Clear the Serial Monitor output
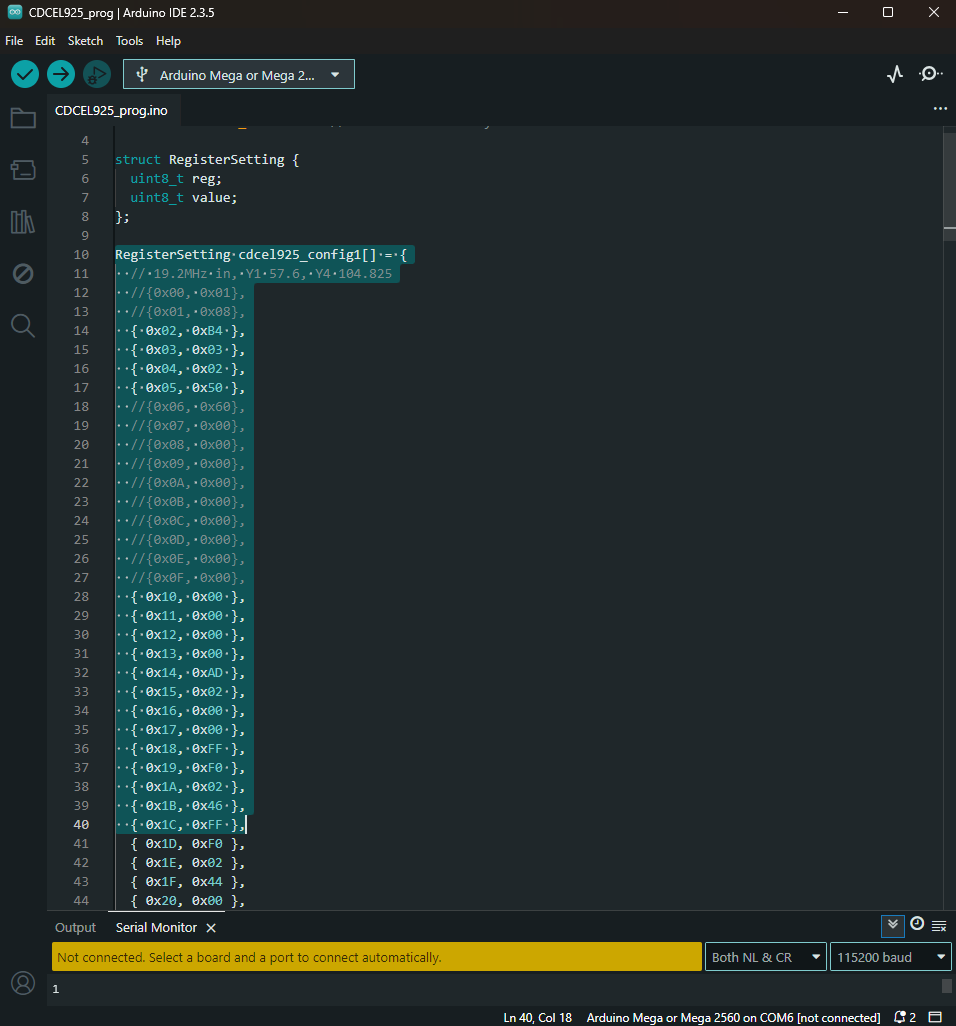This screenshot has width=956, height=1026. click(939, 926)
